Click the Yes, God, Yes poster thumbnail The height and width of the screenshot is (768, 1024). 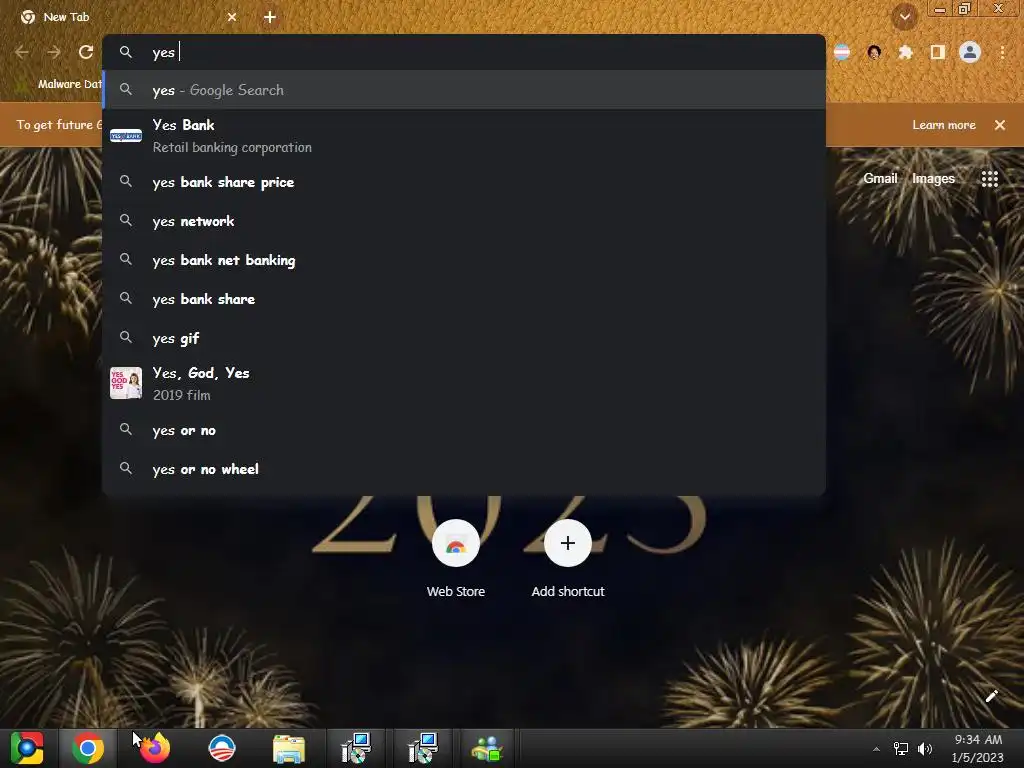click(126, 383)
